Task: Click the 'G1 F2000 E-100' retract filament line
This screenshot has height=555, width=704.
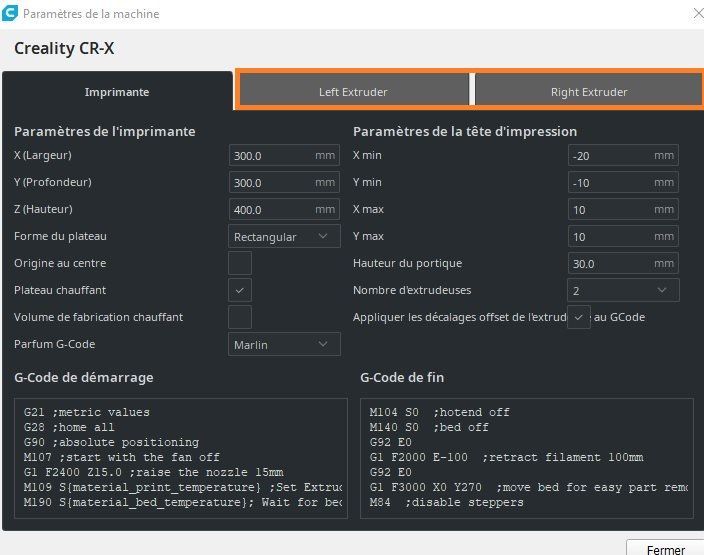Action: [x=506, y=457]
